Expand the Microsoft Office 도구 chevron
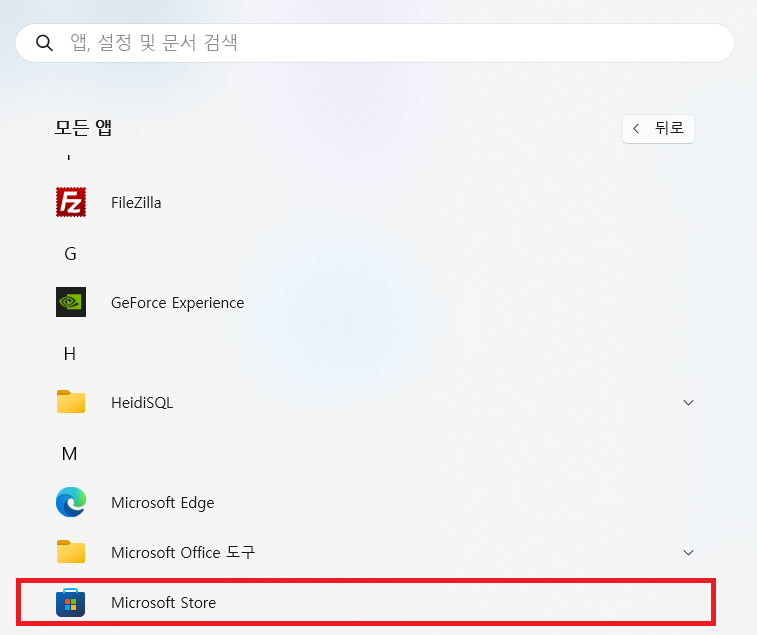757x635 pixels. [688, 552]
